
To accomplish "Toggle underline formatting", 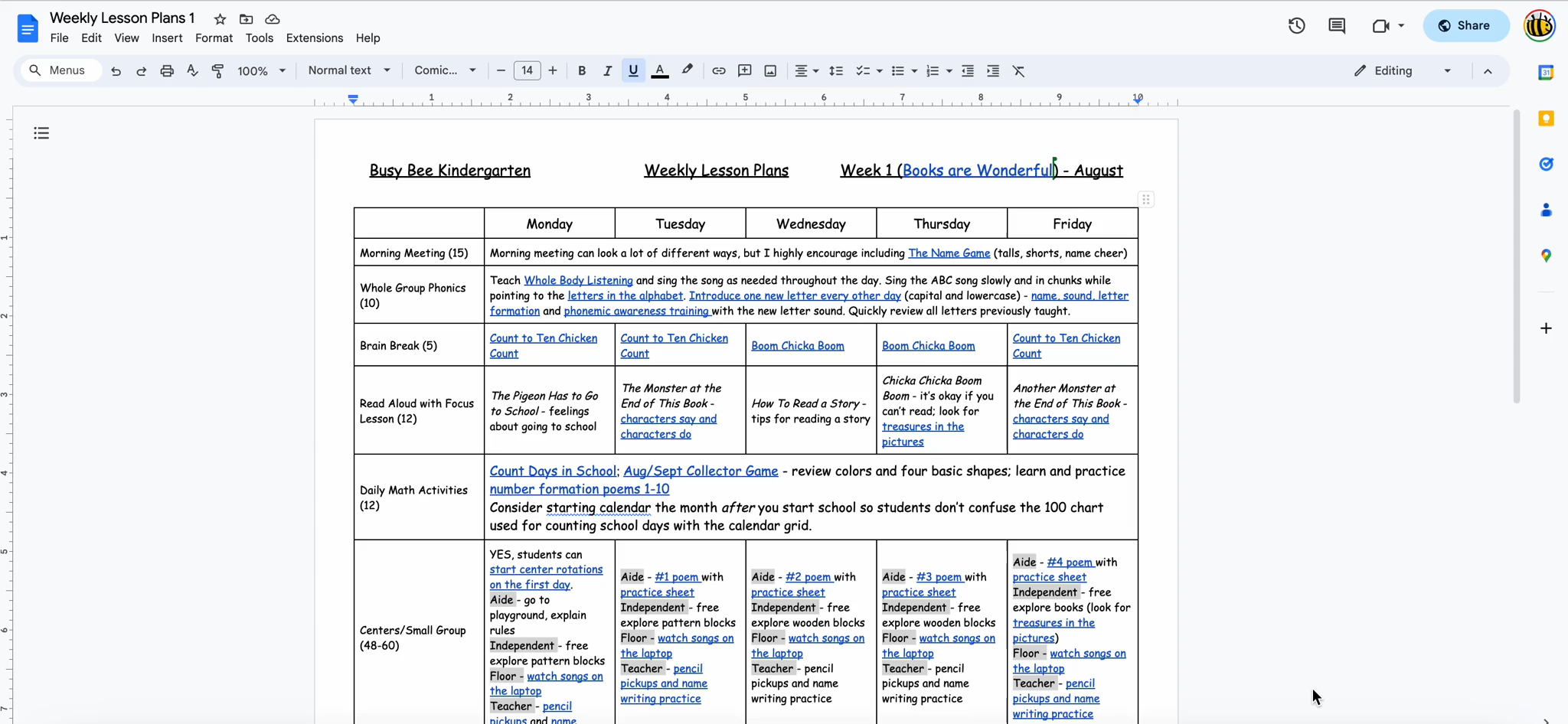I will coord(633,70).
